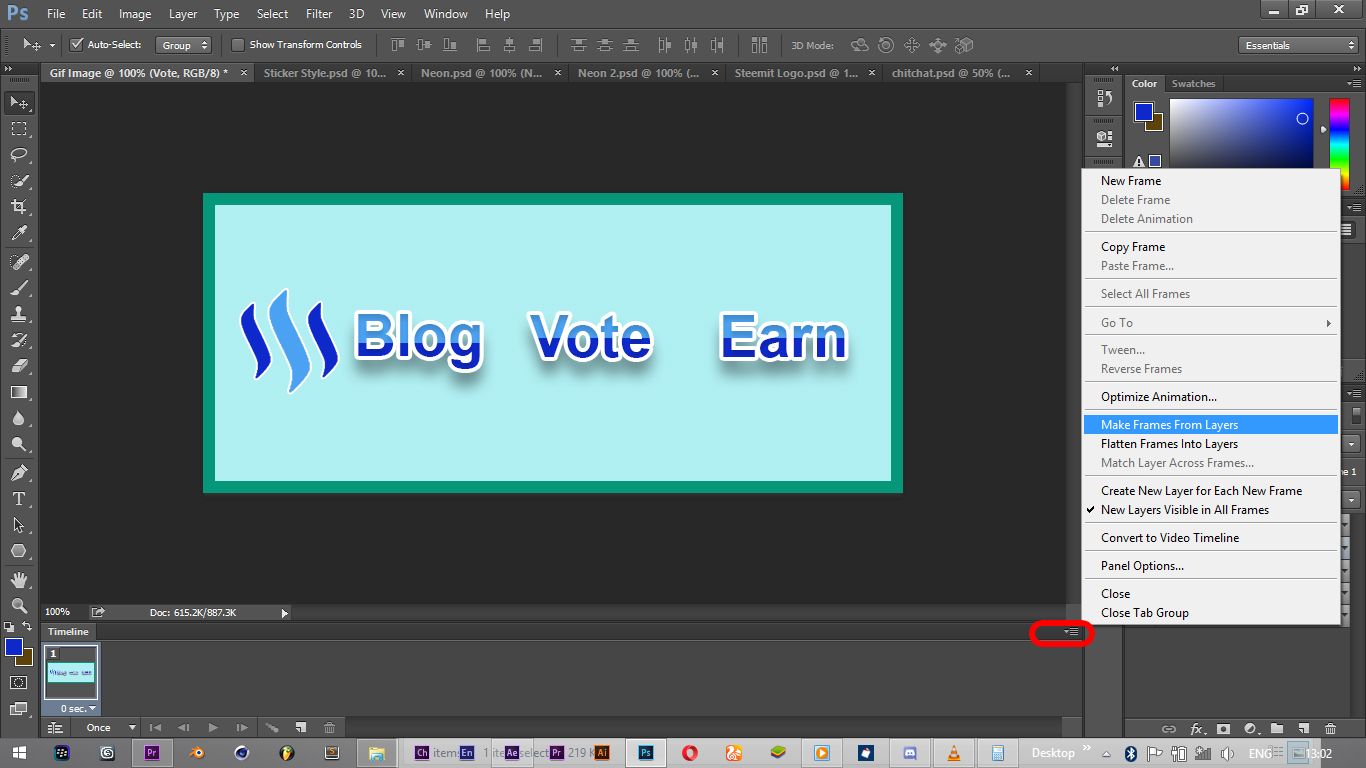Open the Layer menu
Image resolution: width=1366 pixels, height=768 pixels.
coord(183,14)
